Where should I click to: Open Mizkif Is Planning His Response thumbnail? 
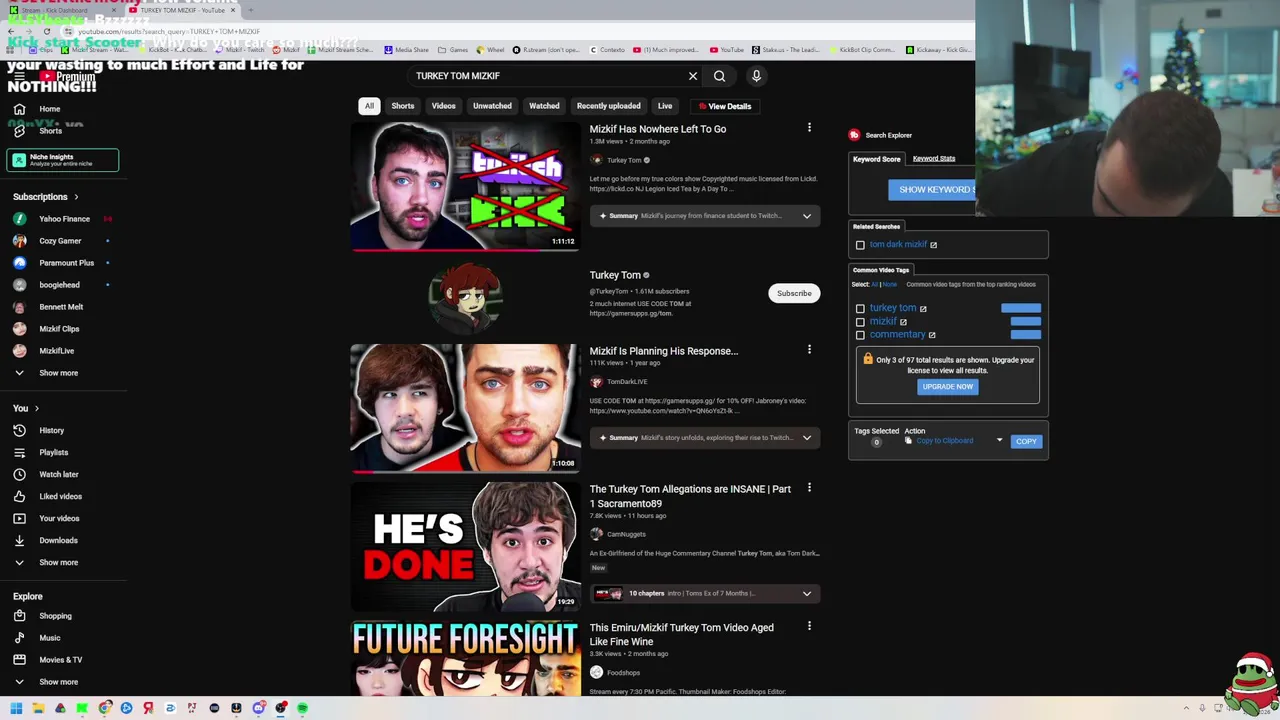(465, 408)
